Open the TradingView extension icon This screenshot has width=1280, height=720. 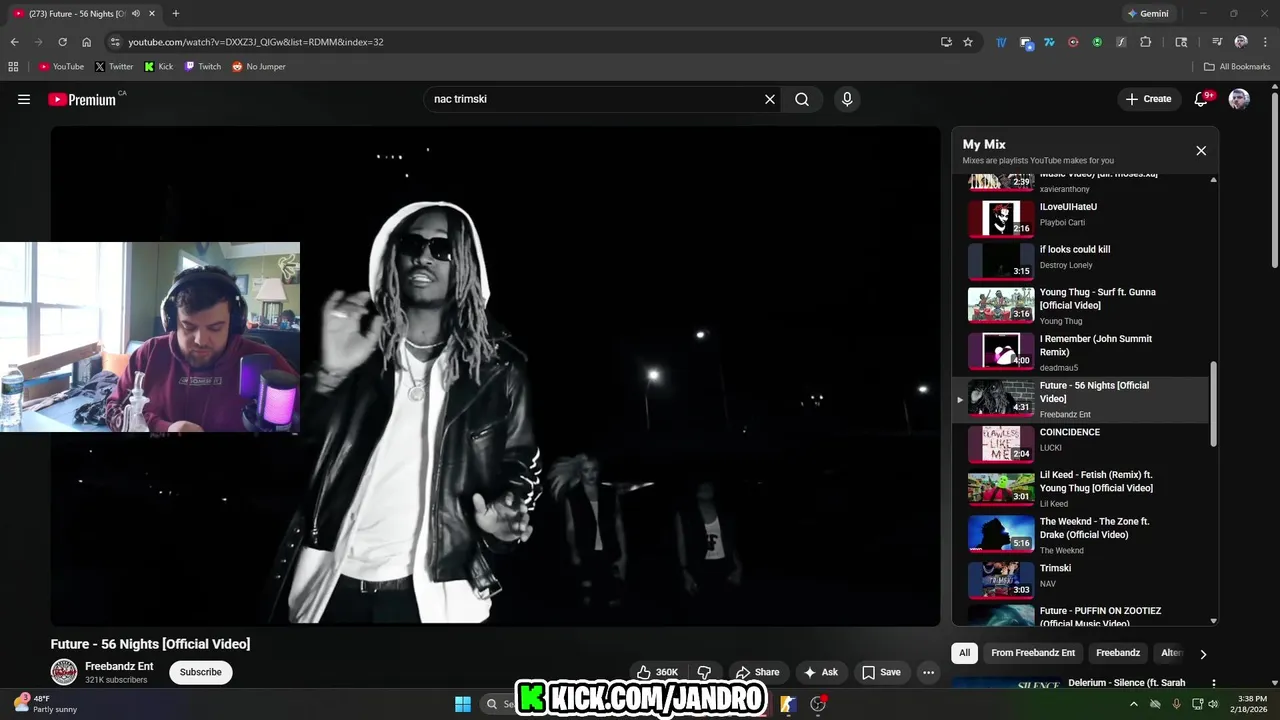1001,42
